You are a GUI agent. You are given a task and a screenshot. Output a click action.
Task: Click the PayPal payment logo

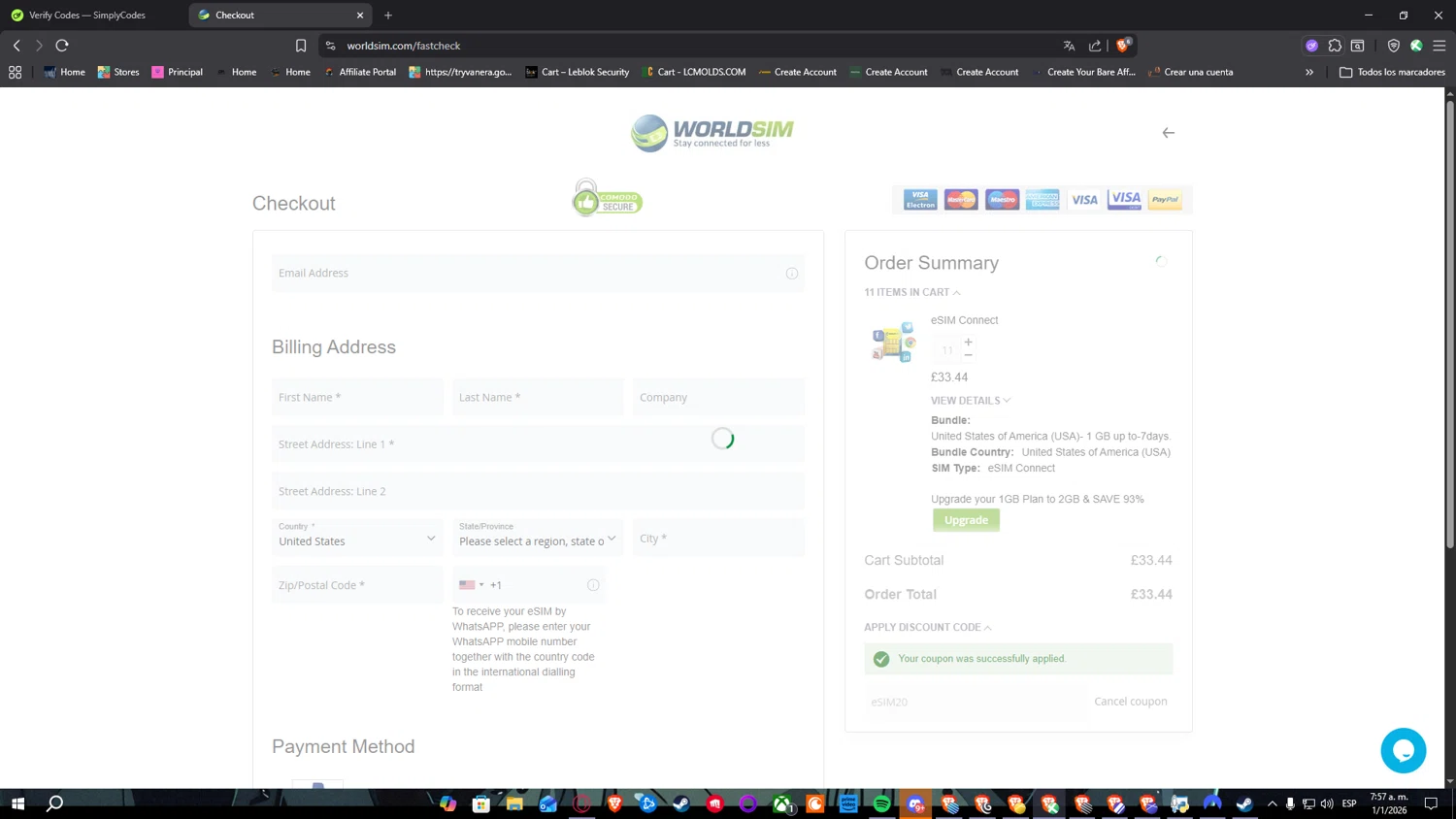(1165, 200)
